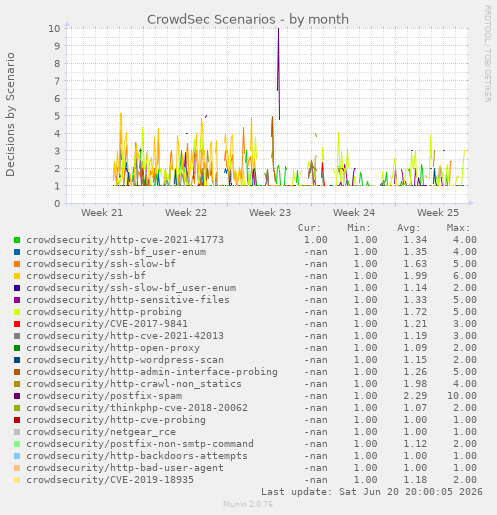Click the http-crawl-non_statics average value 1.98

tap(415, 384)
